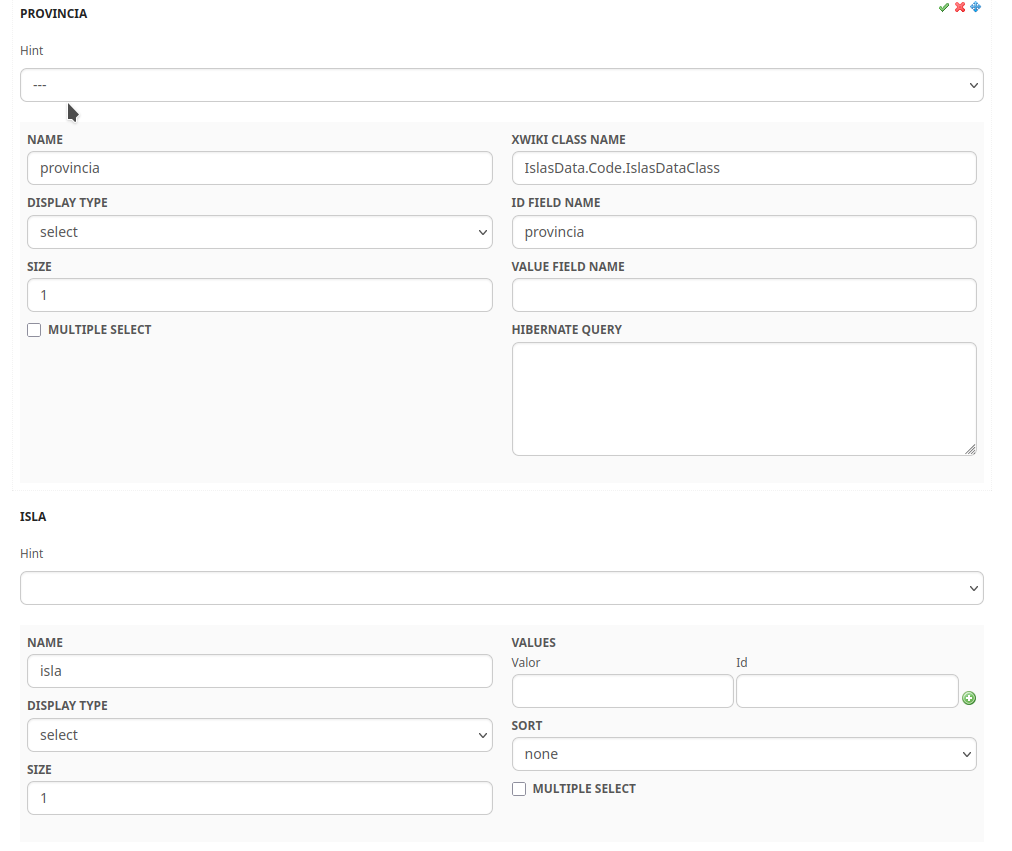The height and width of the screenshot is (851, 1012).
Task: Open the Sort dropdown set to none
Action: tap(744, 754)
